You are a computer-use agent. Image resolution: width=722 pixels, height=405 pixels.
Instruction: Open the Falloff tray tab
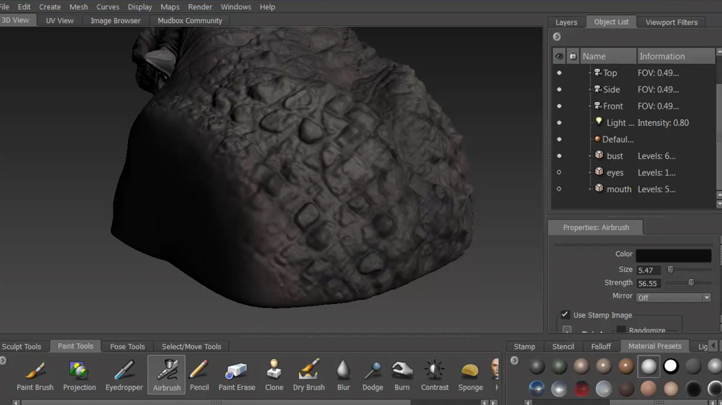click(x=601, y=347)
